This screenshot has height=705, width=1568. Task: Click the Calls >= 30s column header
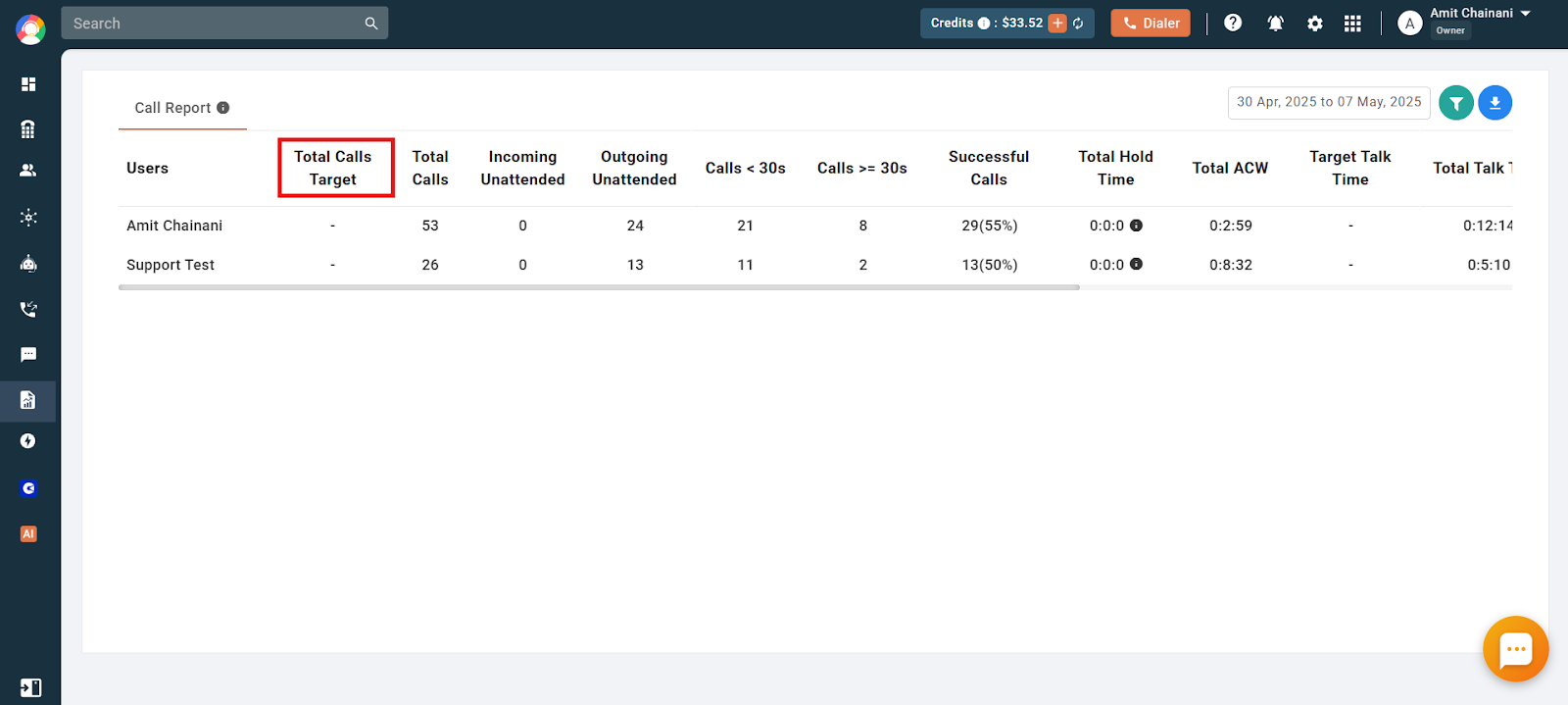point(862,169)
